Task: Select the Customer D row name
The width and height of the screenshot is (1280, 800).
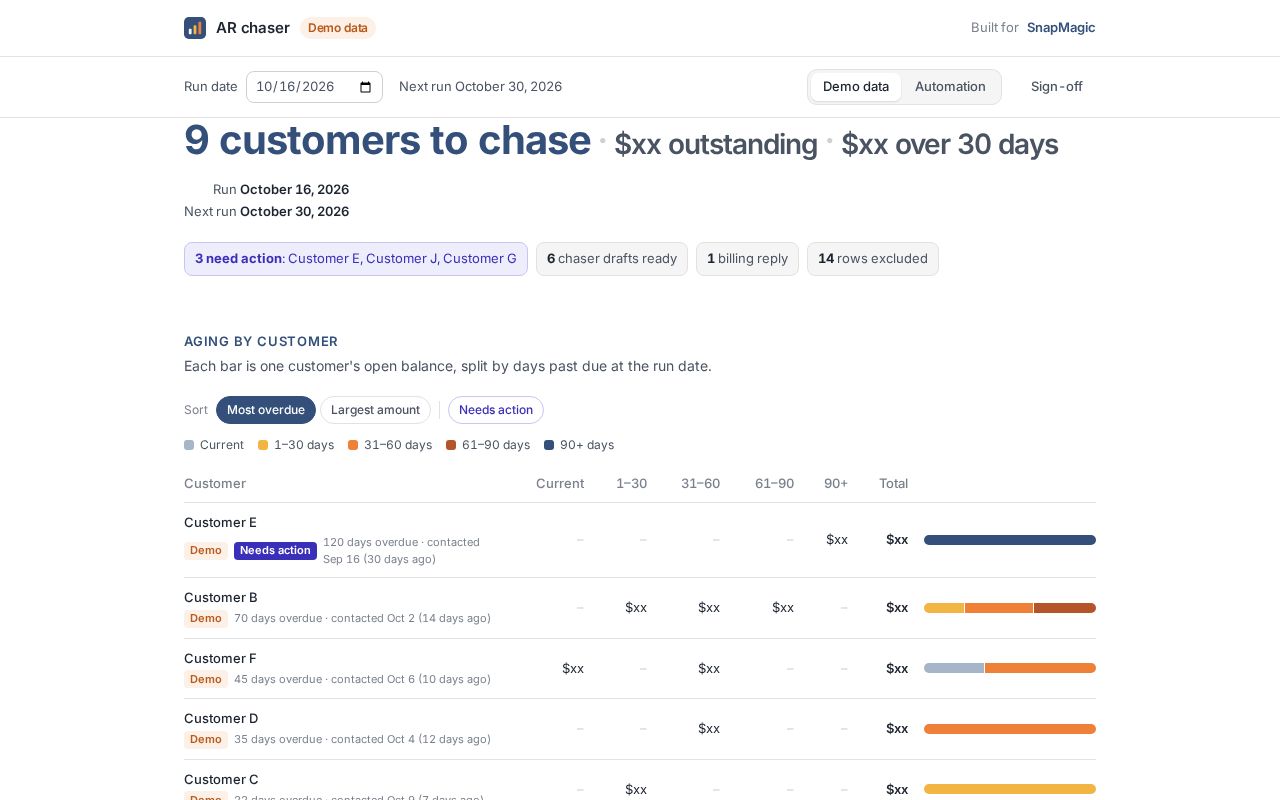Action: (221, 718)
